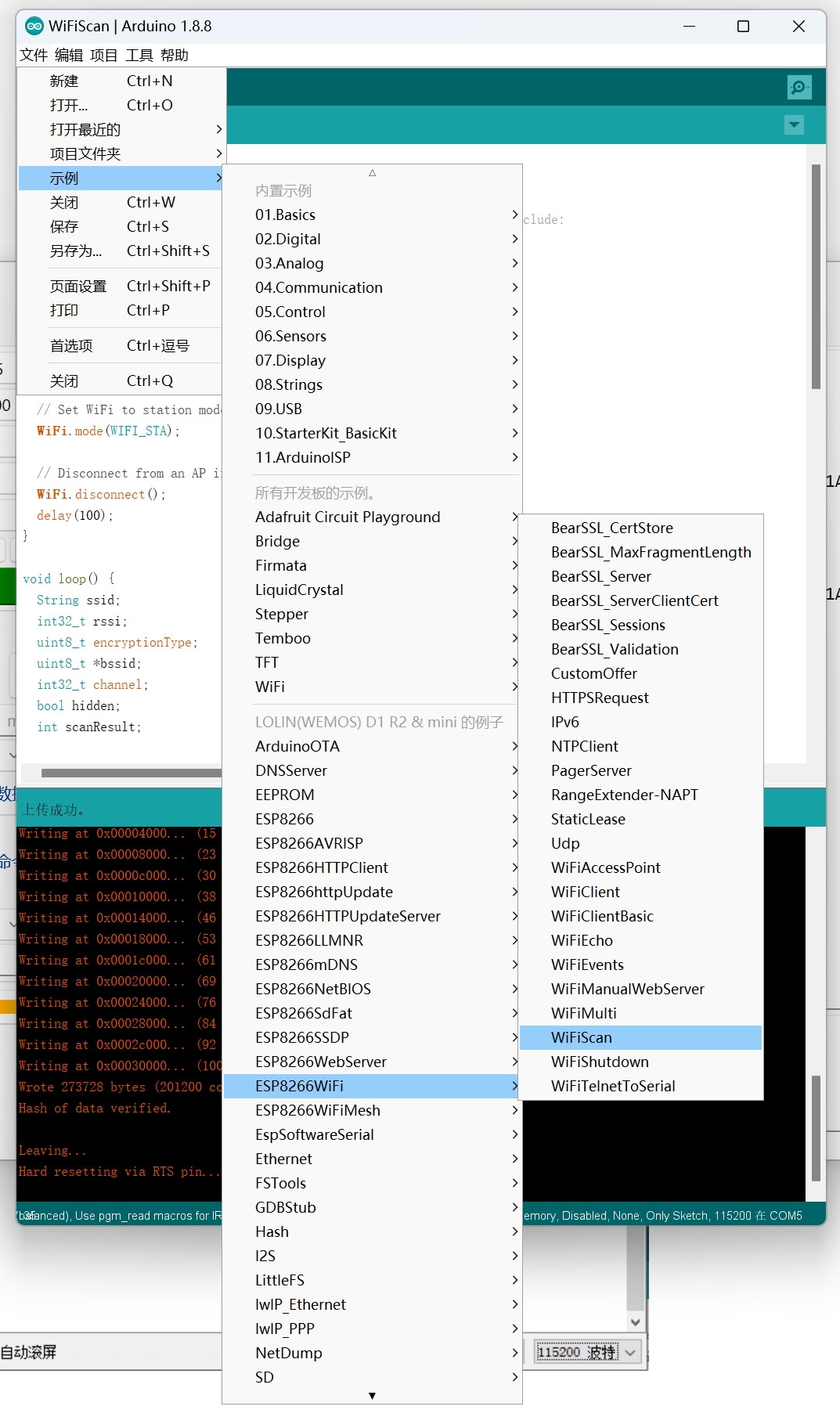Choose 关闭 Ctrl+W to close sketch
This screenshot has height=1417, width=840.
tap(121, 202)
